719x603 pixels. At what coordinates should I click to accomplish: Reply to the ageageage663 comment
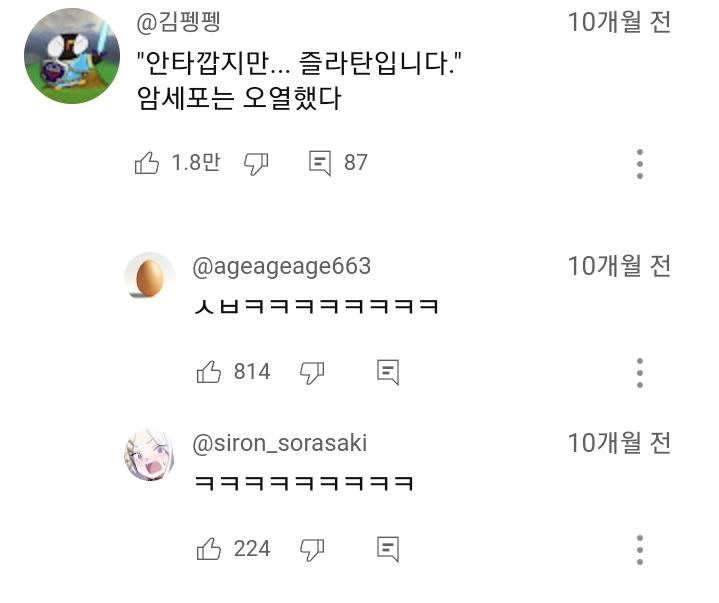coord(388,372)
